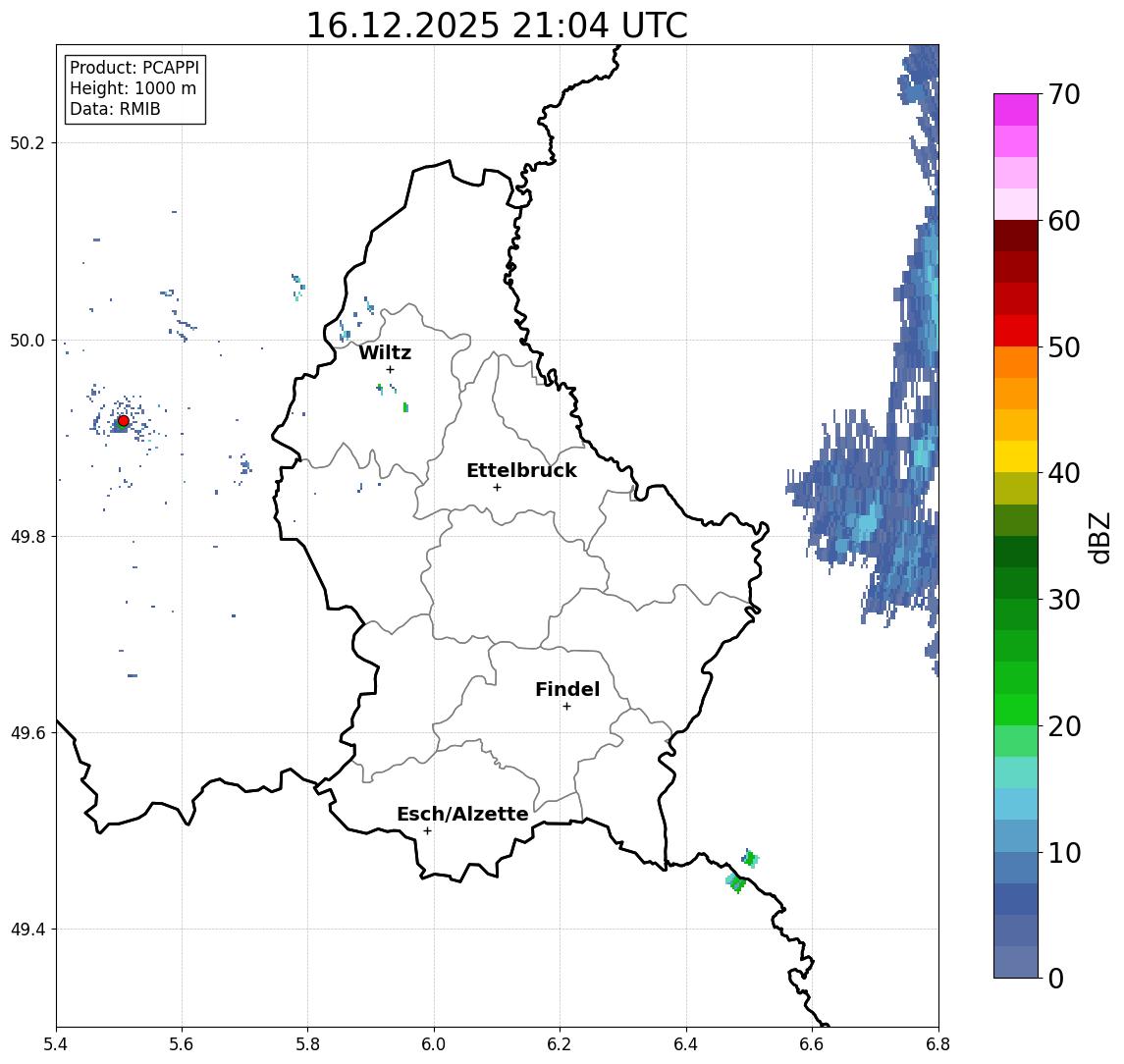The image size is (1124, 1064).
Task: Click the longitude tick label 6.6
Action: point(812,1044)
